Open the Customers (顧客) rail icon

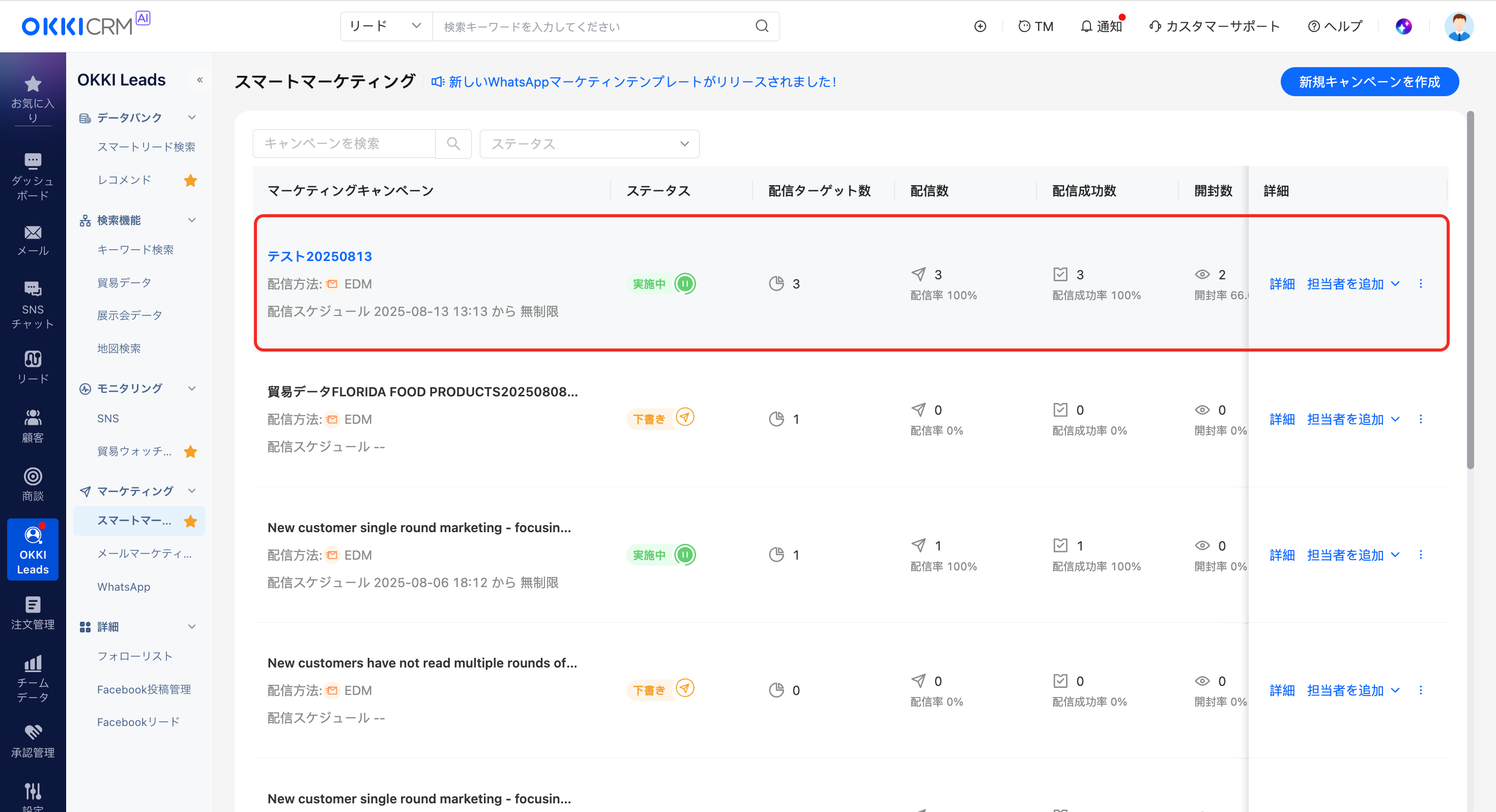pyautogui.click(x=33, y=426)
